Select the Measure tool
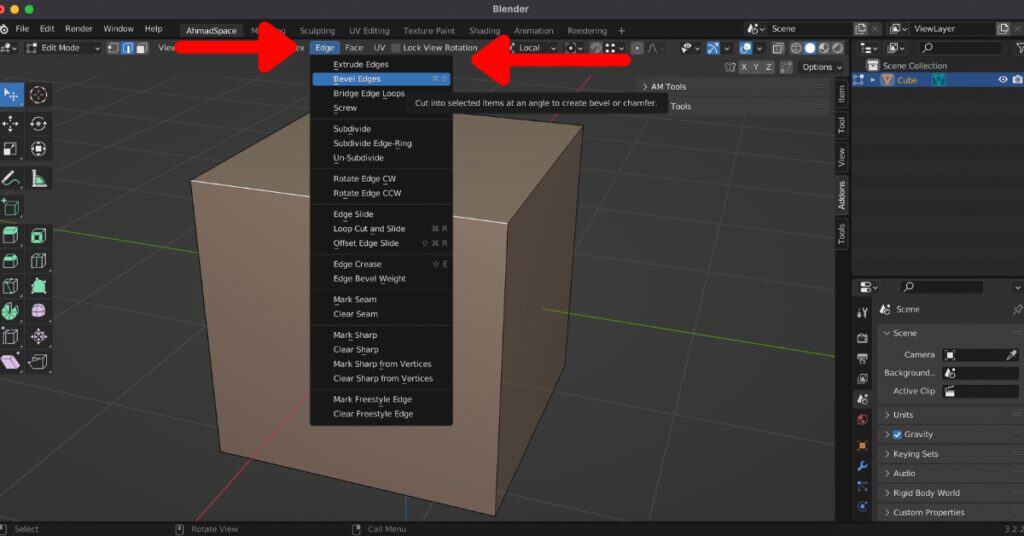 (x=39, y=179)
